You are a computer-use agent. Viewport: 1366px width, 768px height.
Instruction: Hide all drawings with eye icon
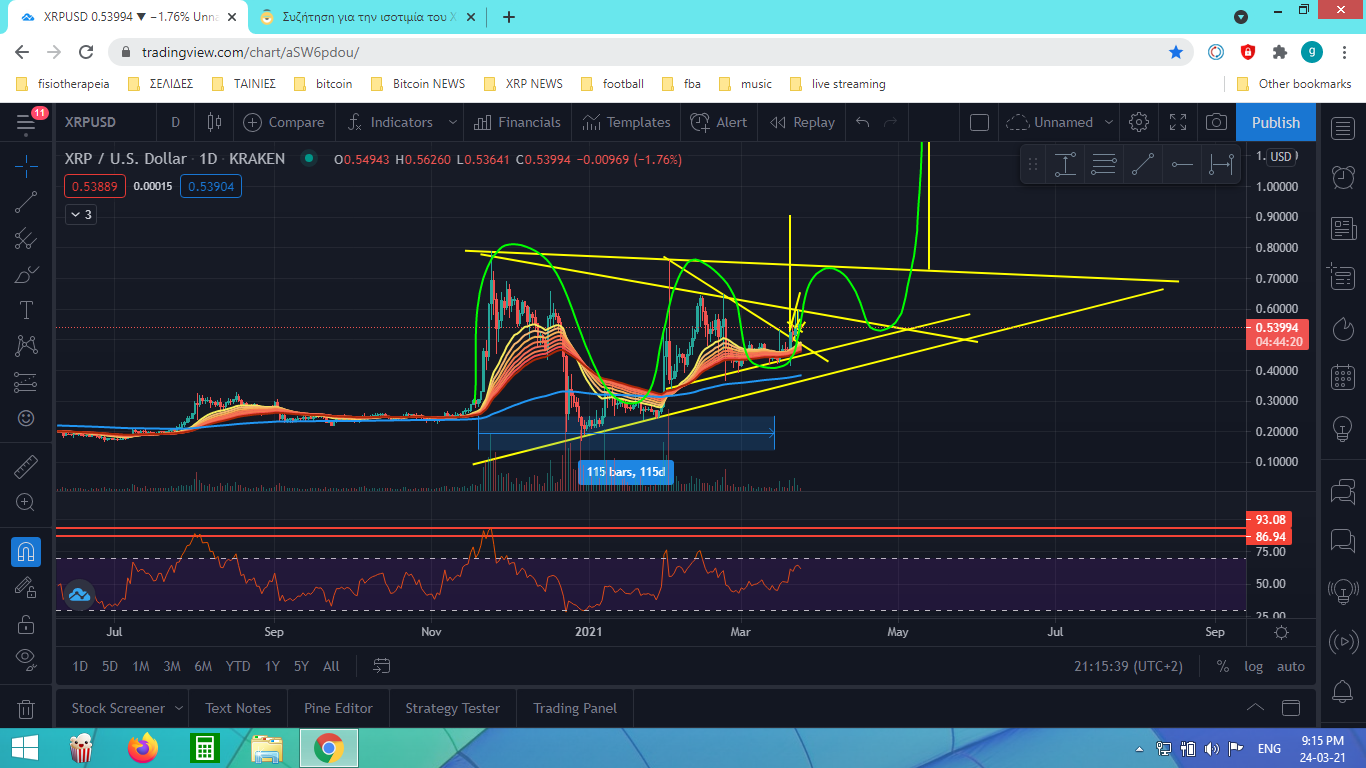[x=26, y=658]
